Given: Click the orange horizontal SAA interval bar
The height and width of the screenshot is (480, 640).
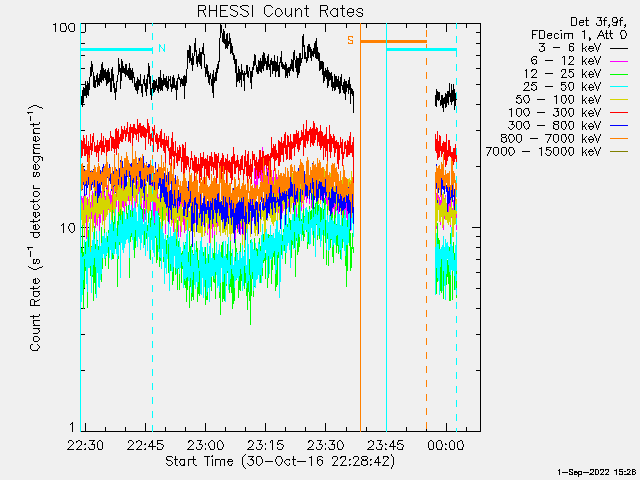Looking at the screenshot, I should [393, 42].
